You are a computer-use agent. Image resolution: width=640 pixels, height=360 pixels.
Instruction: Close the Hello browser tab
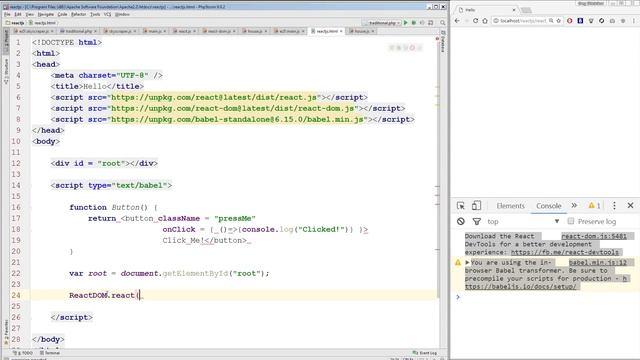pyautogui.click(x=514, y=10)
